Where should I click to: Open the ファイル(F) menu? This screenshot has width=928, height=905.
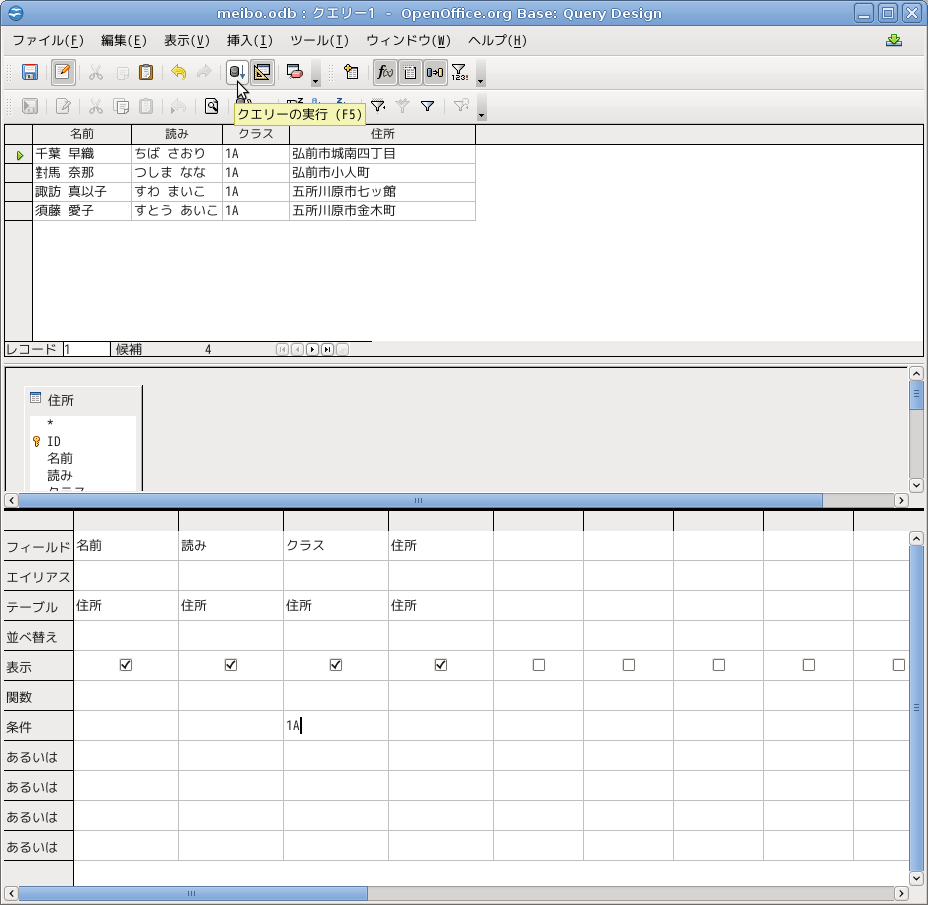pyautogui.click(x=47, y=41)
